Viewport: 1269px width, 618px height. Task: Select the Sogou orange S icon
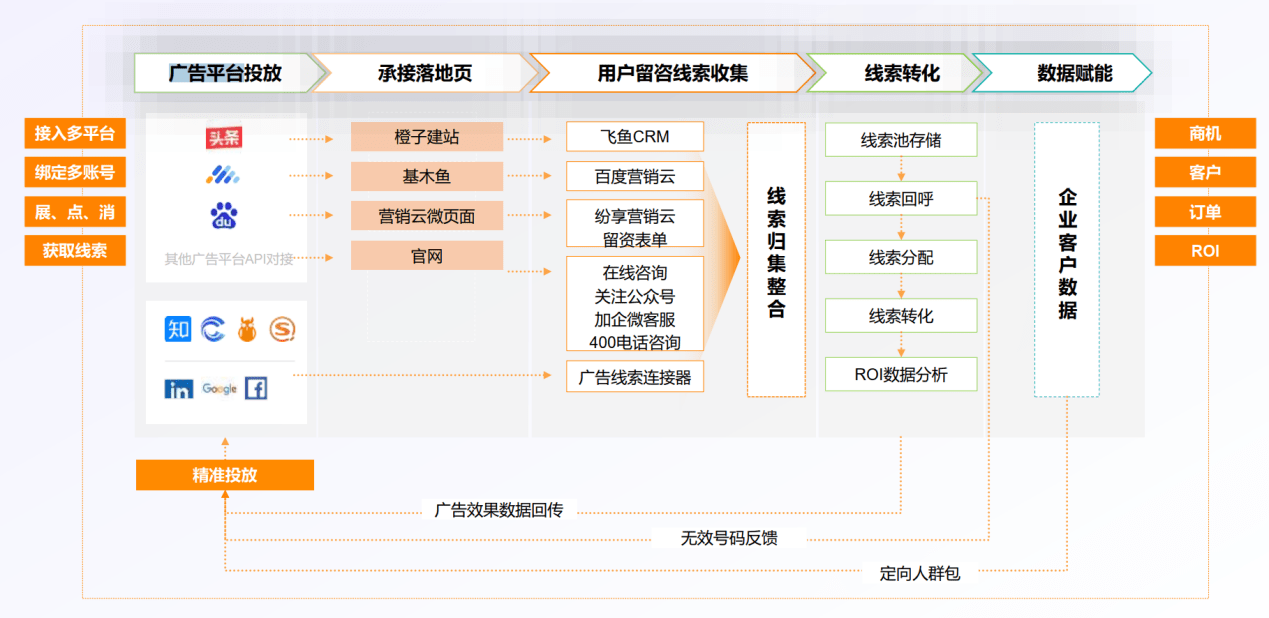(282, 329)
